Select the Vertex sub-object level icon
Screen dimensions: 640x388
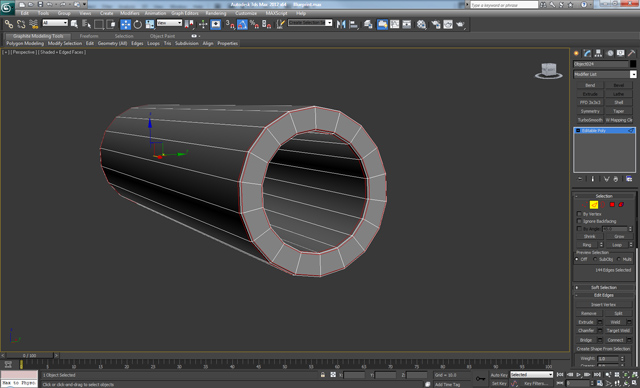(x=584, y=205)
